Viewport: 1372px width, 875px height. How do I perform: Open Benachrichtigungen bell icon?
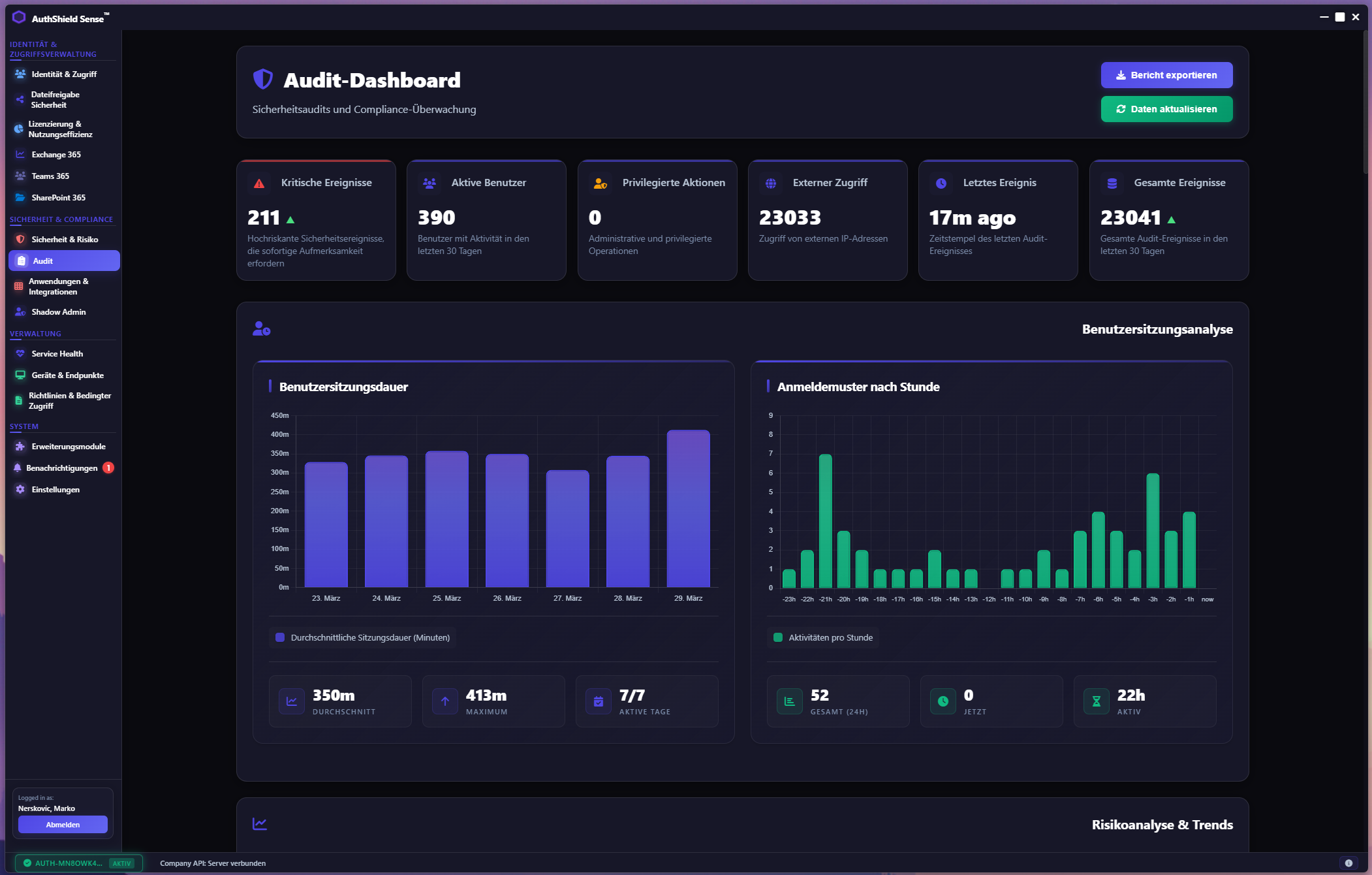click(18, 468)
